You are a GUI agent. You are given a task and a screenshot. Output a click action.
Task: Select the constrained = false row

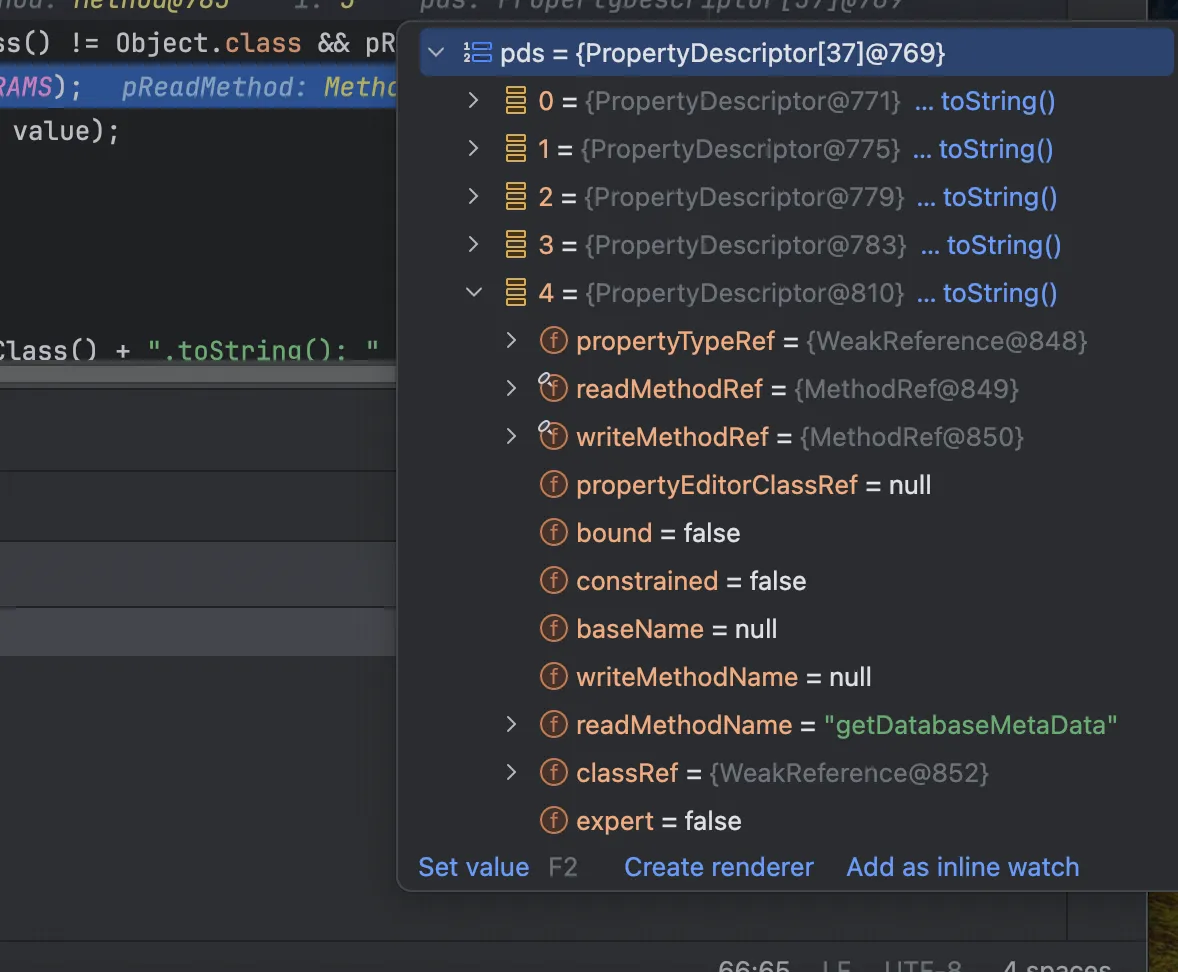point(690,581)
